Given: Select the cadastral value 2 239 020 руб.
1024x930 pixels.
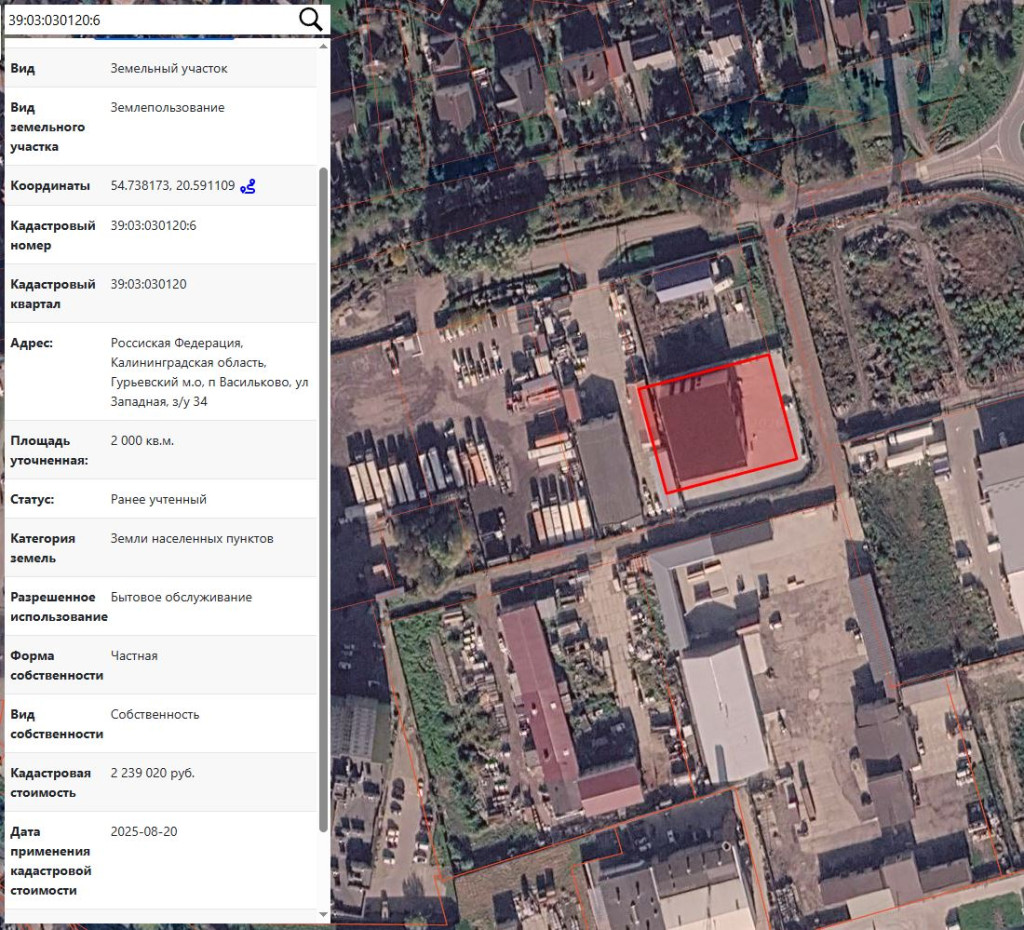Looking at the screenshot, I should click(152, 773).
